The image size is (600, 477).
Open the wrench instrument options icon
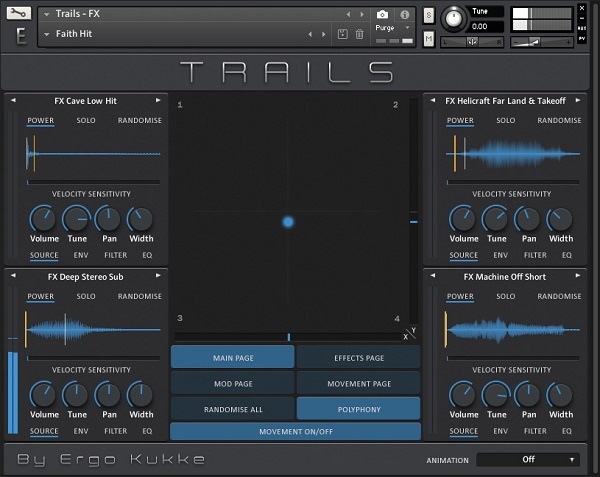tap(19, 13)
